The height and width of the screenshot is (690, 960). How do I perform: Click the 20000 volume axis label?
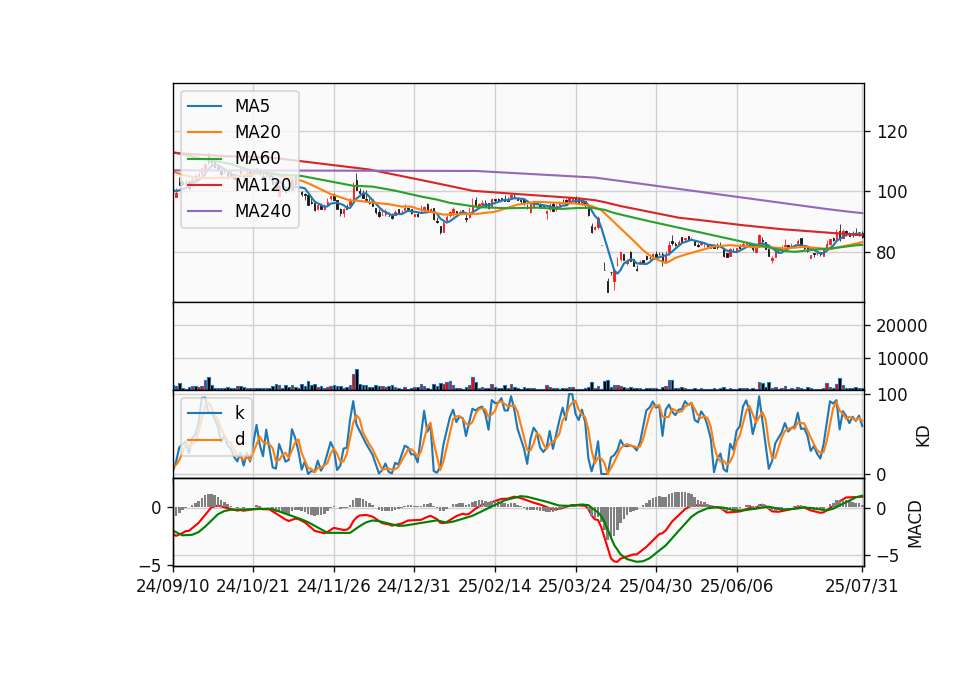click(x=902, y=326)
